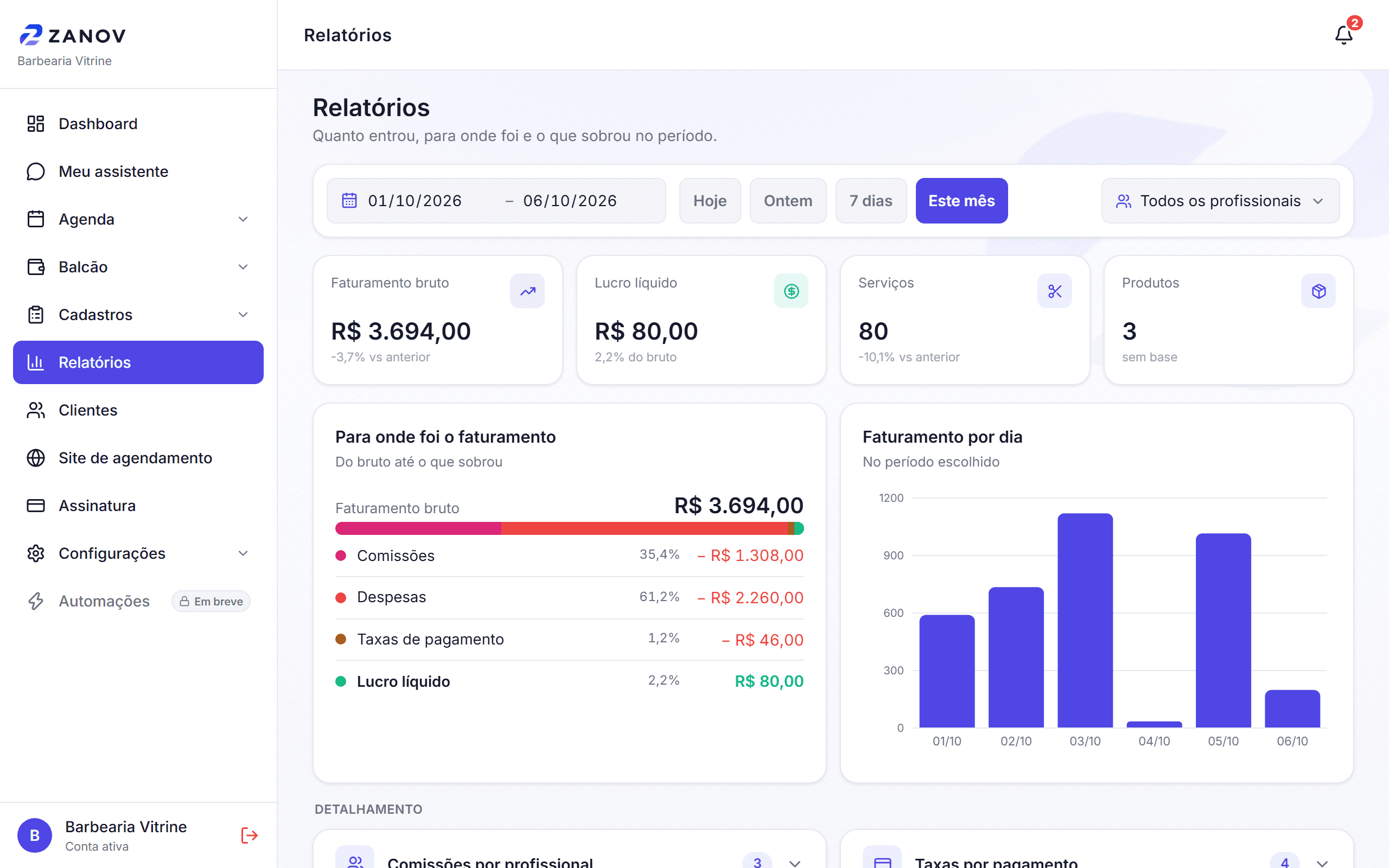Click the red Despesas segment of the bar

click(645, 528)
